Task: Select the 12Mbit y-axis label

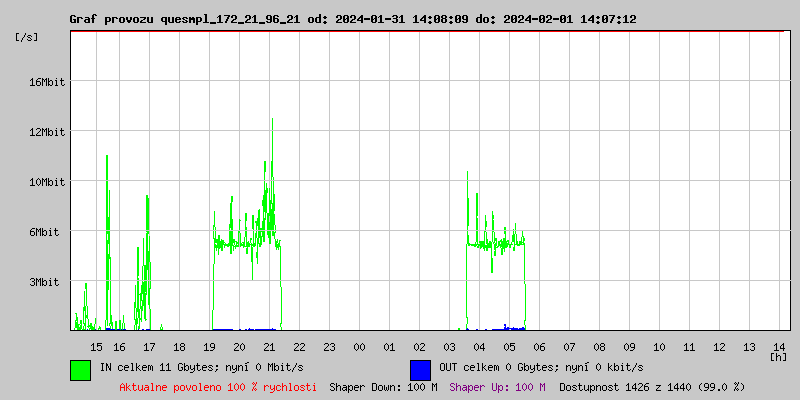Action: pos(46,132)
